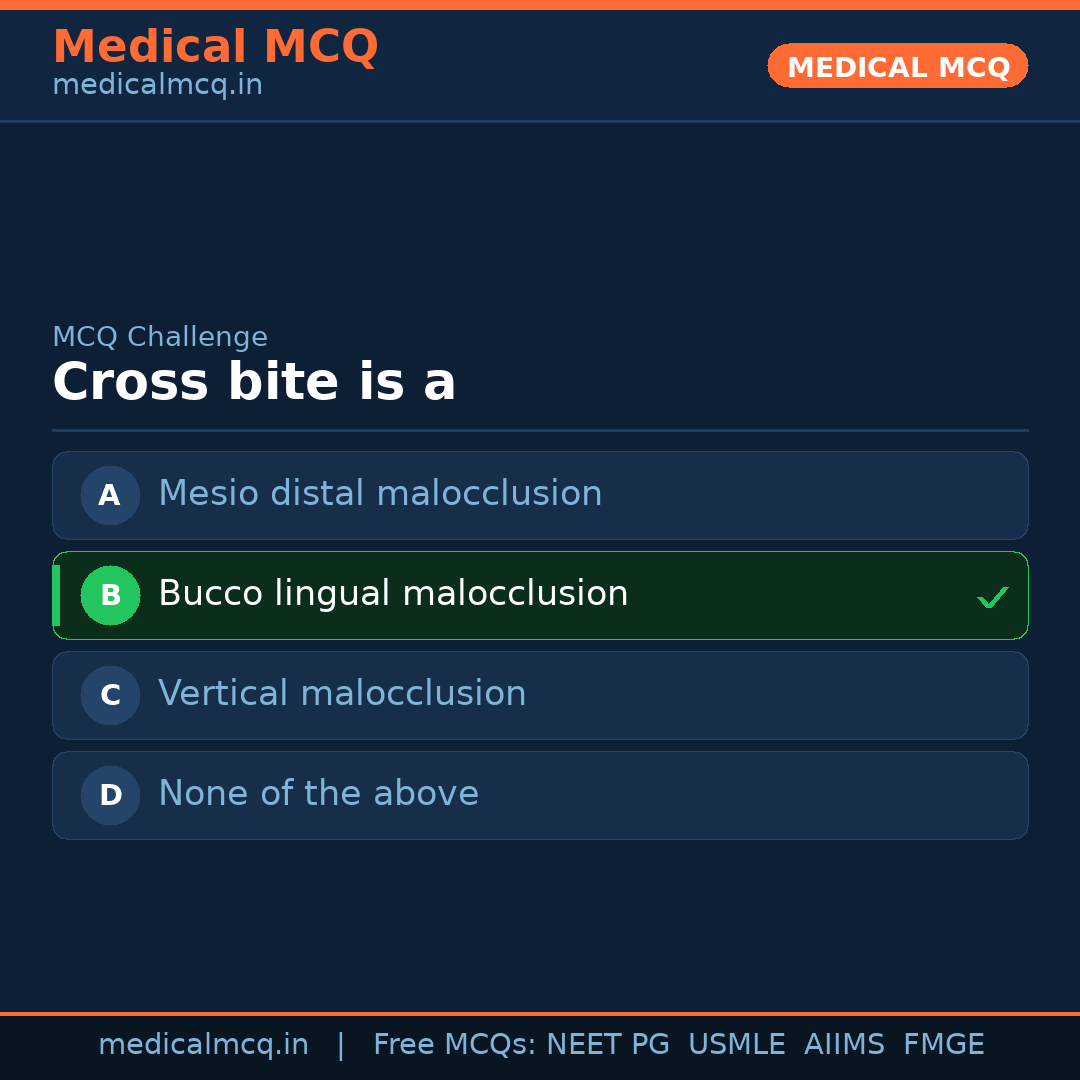Click the MCQ Challenge label

[160, 338]
